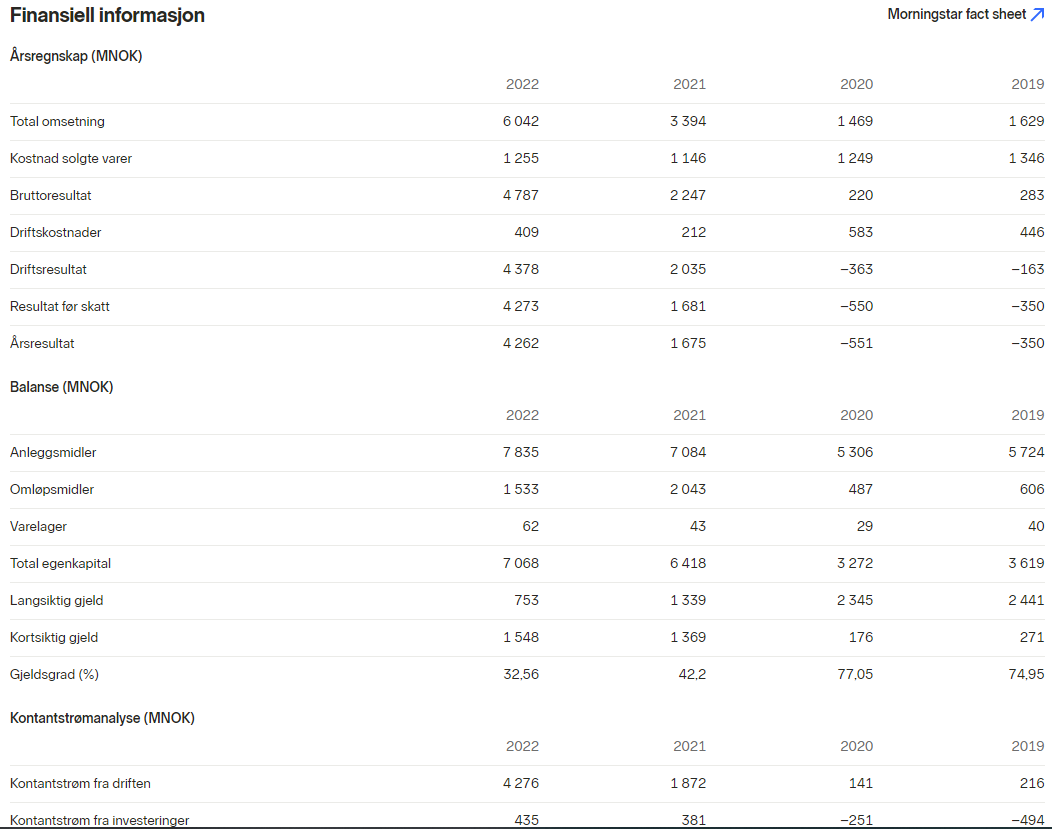Click the Varelager row label
The image size is (1052, 829).
pos(38,527)
